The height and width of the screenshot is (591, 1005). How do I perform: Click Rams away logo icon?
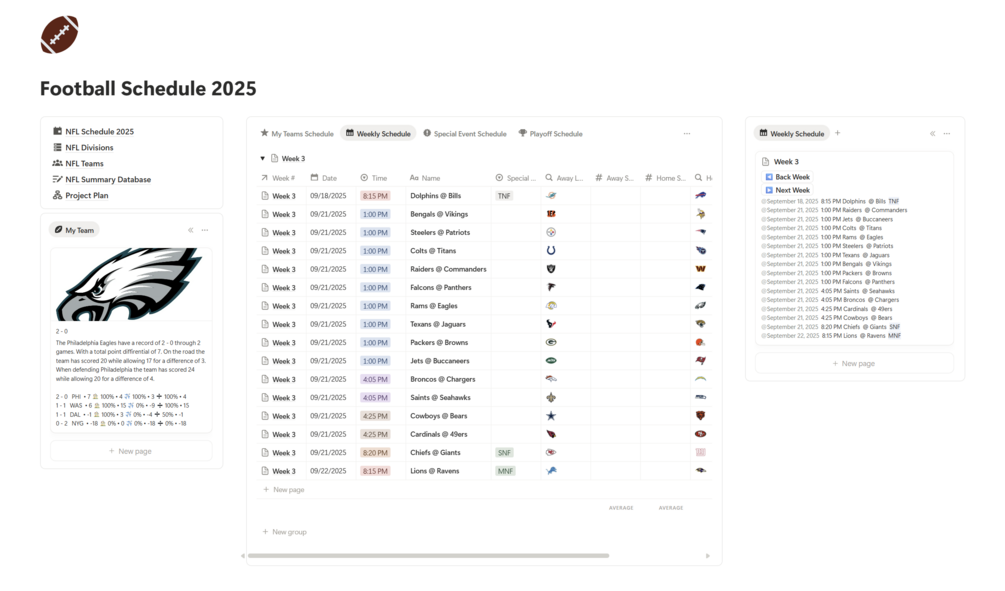coord(551,306)
